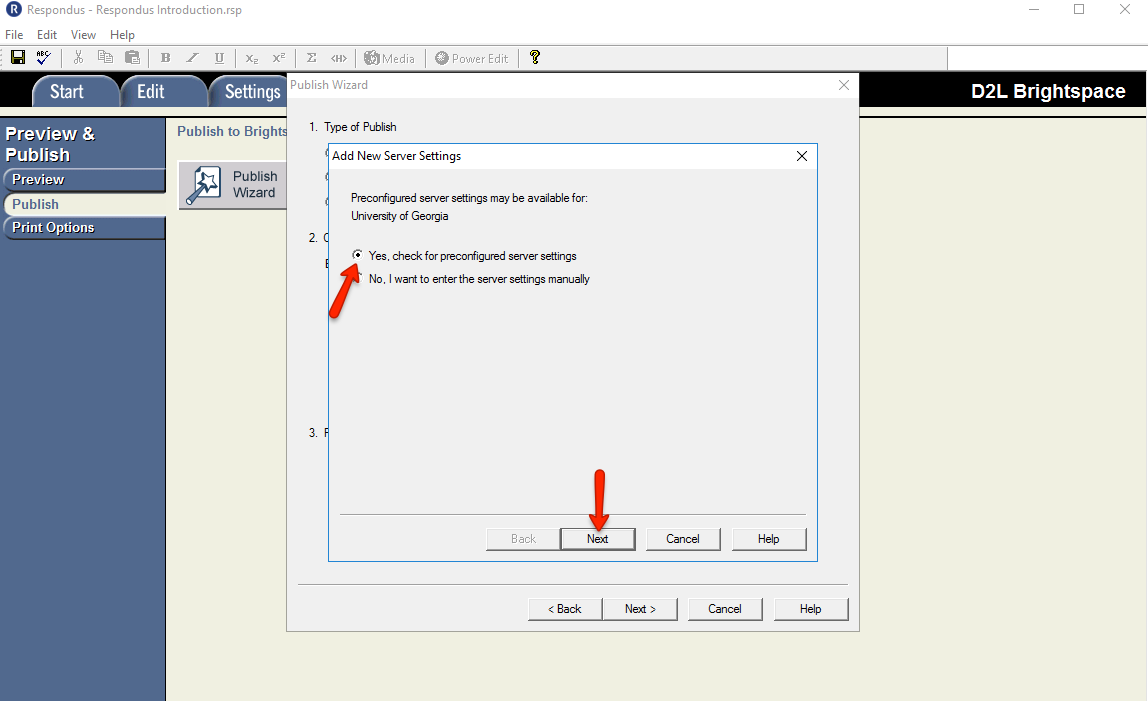Screen dimensions: 1148x701
Task: Click the disabled Back button in server dialog
Action: coord(523,539)
